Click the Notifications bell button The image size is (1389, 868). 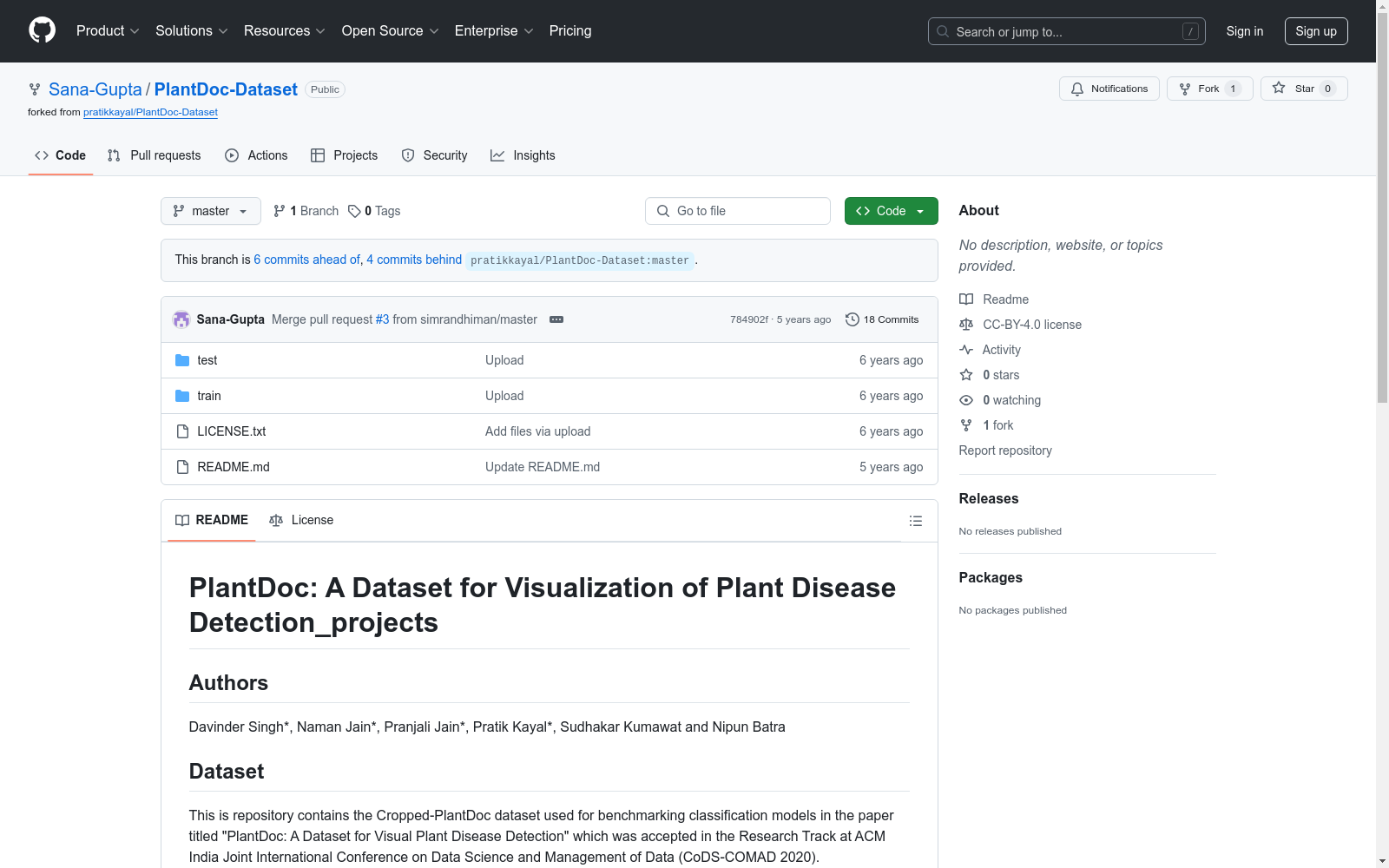(1109, 89)
